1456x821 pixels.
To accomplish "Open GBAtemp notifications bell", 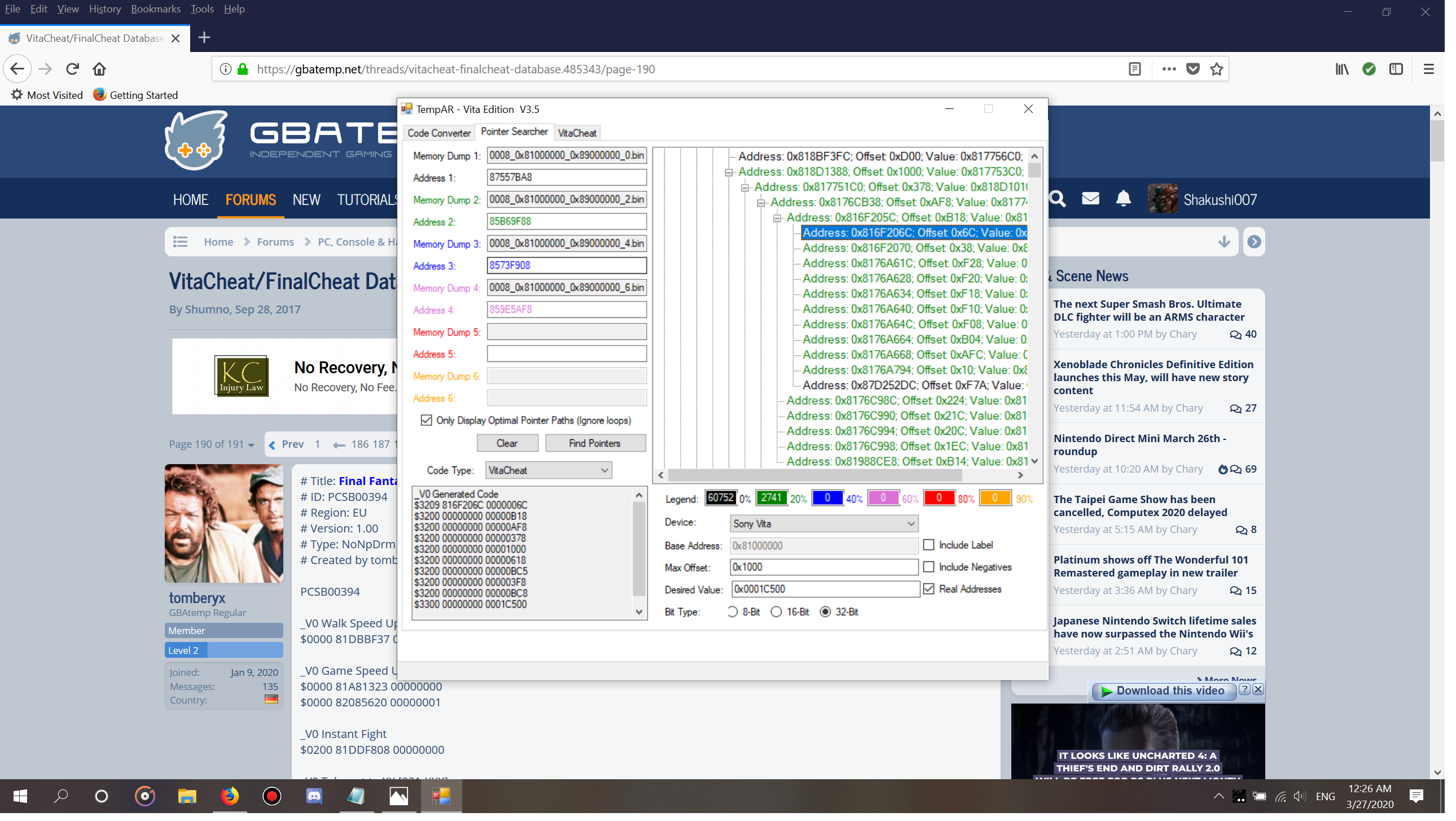I will pyautogui.click(x=1124, y=199).
